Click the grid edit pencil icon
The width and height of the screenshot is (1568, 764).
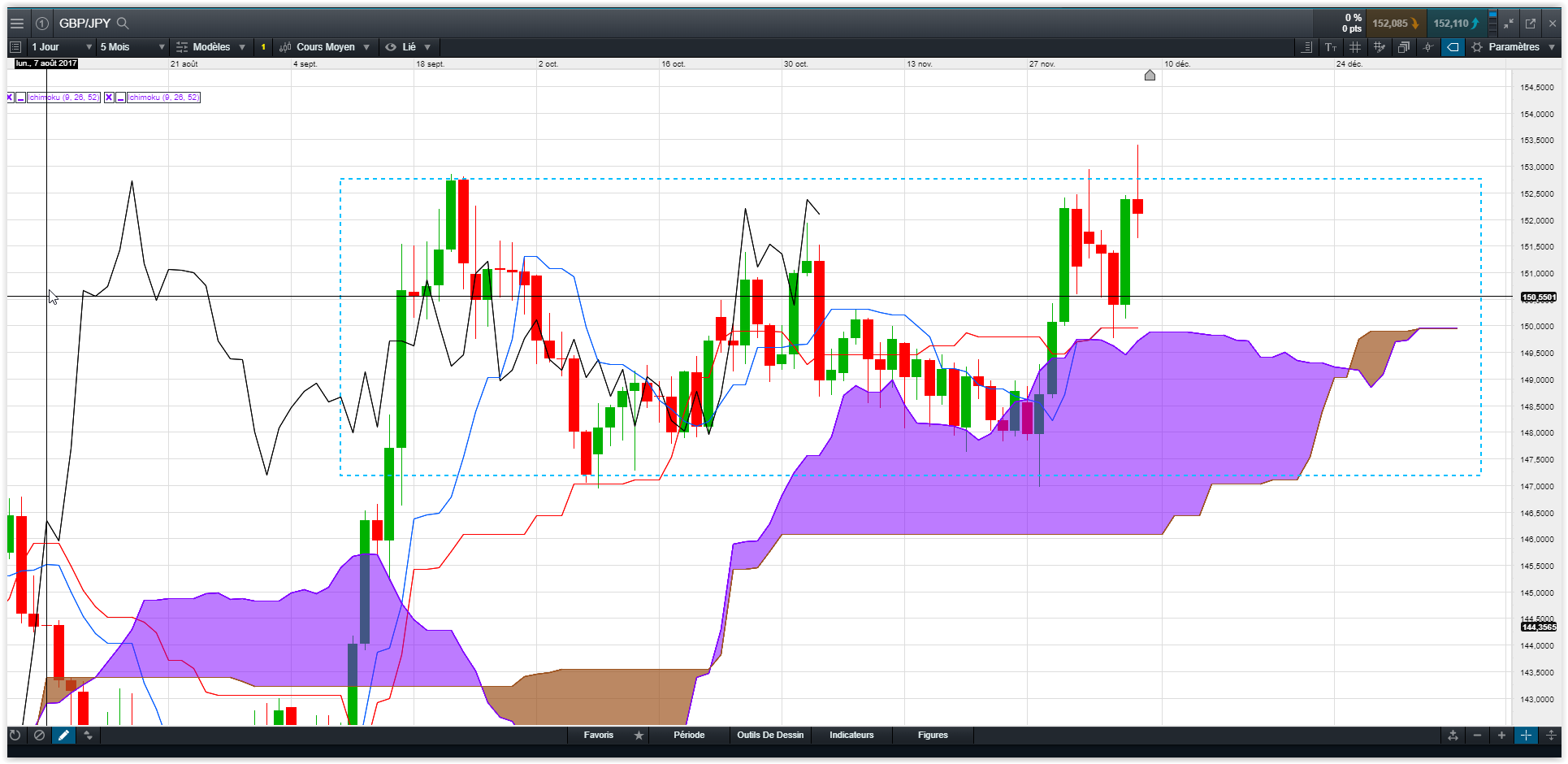point(1380,47)
